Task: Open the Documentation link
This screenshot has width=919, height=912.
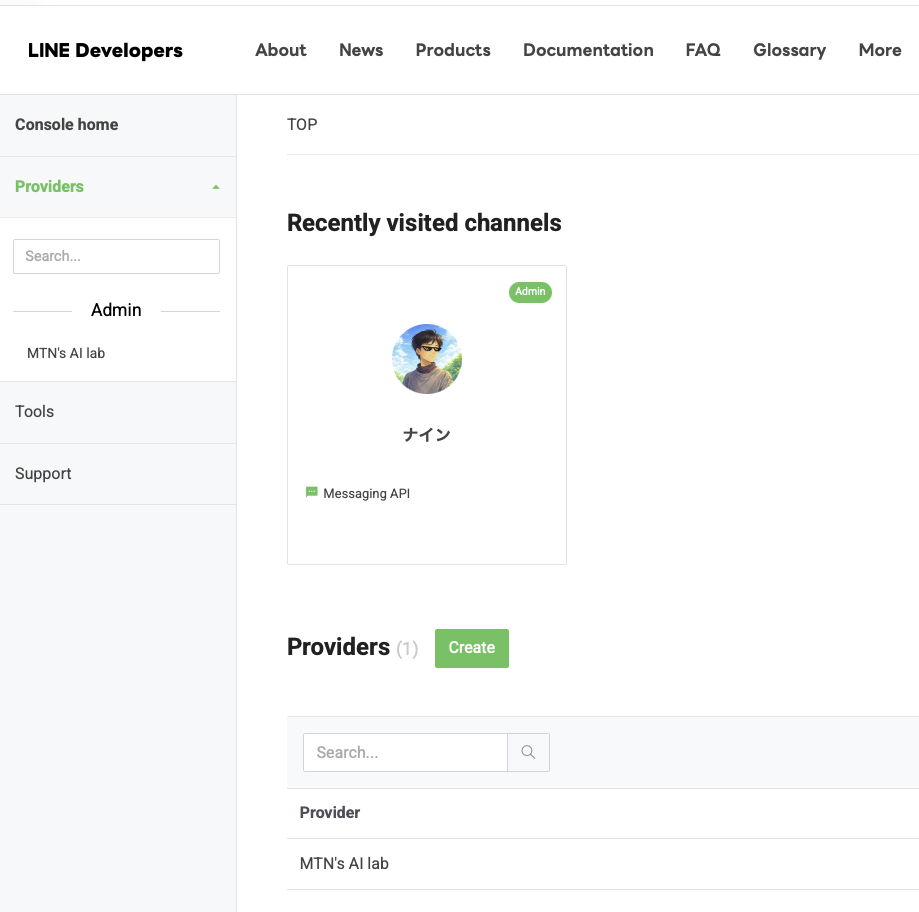Action: [x=588, y=50]
